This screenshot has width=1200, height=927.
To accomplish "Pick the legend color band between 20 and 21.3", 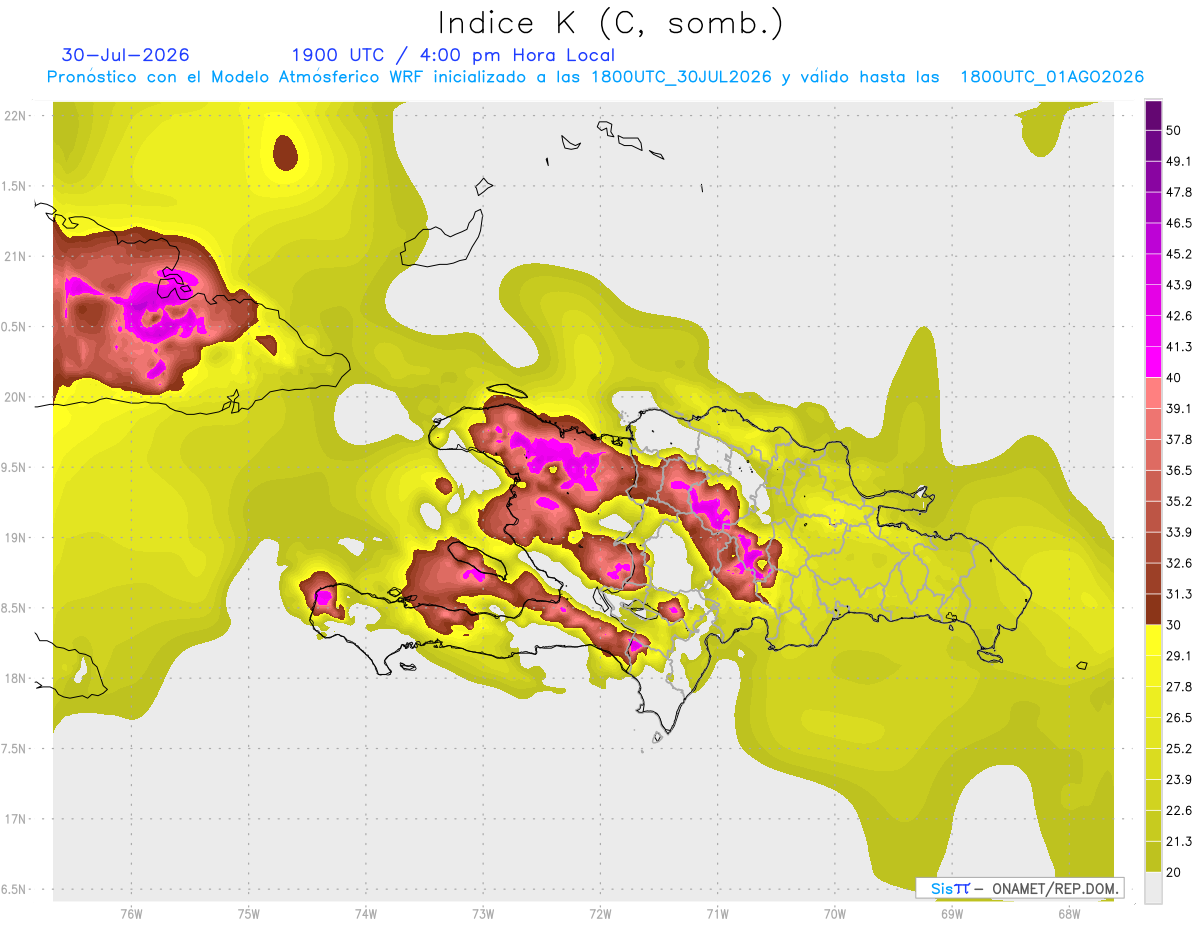I will [x=1153, y=856].
